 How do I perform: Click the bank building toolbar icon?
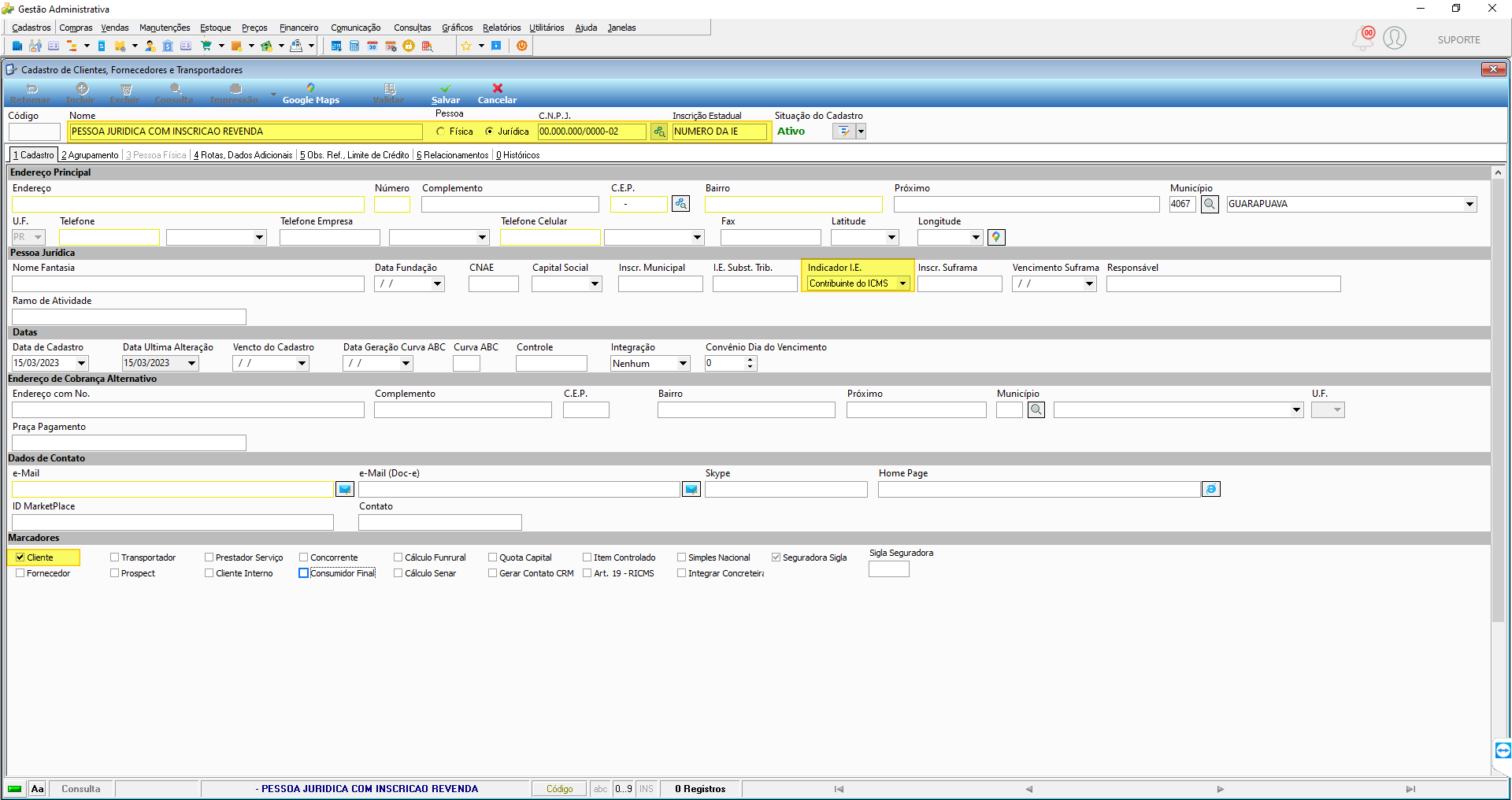[x=168, y=46]
